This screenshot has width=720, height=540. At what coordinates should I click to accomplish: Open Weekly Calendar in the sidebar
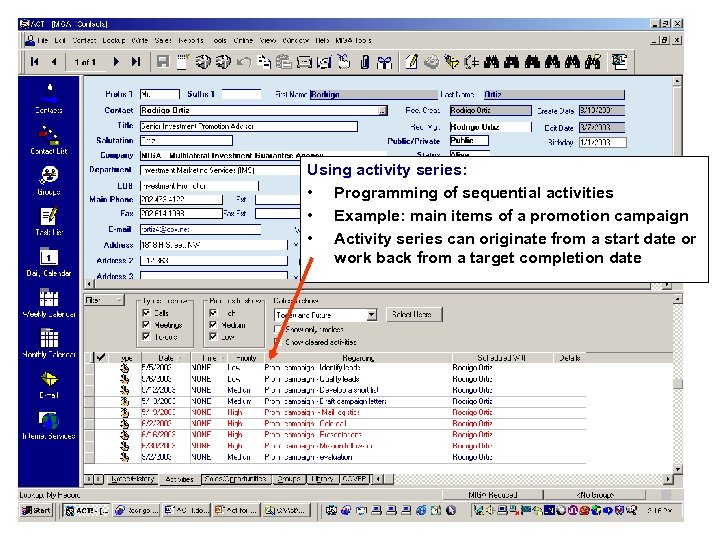pyautogui.click(x=49, y=303)
